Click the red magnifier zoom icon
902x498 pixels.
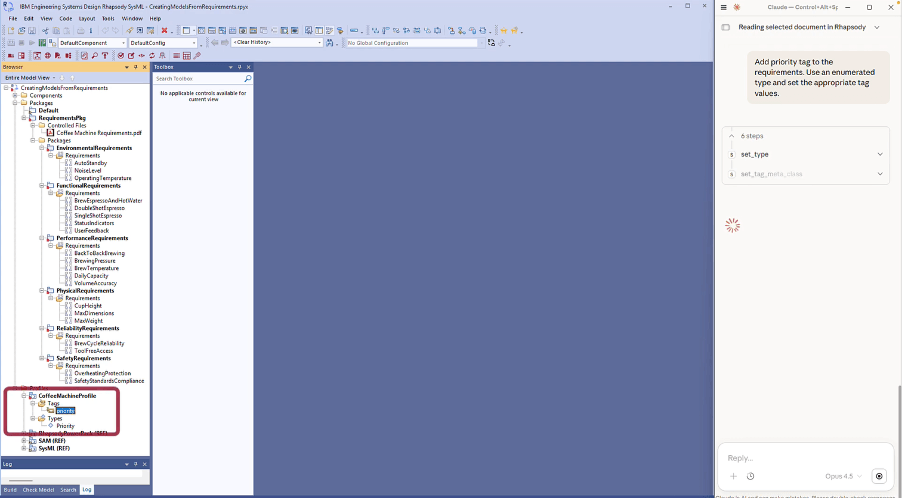95,55
